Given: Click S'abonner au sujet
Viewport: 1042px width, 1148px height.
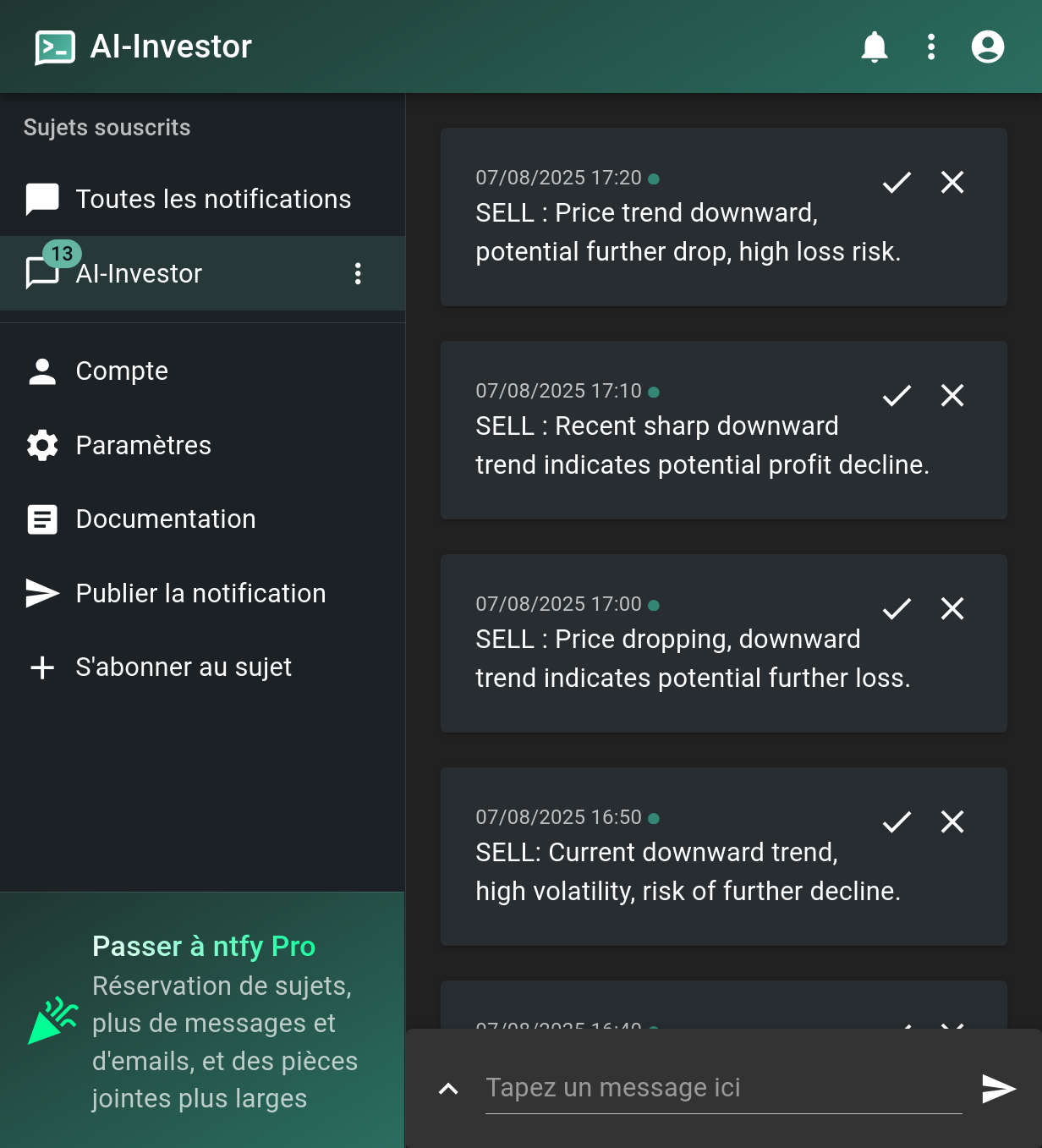Looking at the screenshot, I should click(184, 667).
